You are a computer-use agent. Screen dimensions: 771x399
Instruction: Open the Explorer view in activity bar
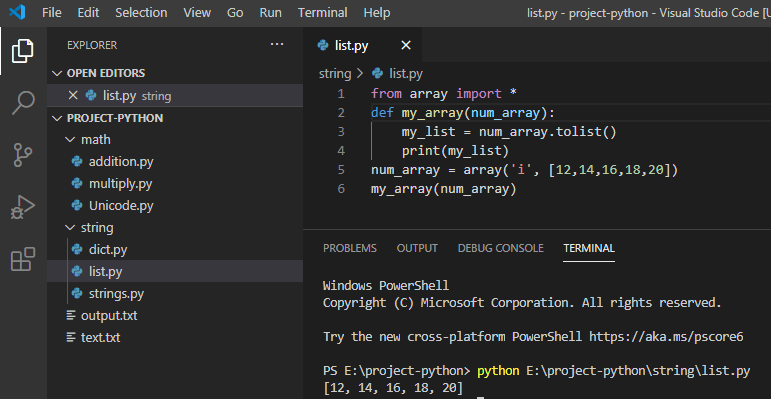point(23,51)
